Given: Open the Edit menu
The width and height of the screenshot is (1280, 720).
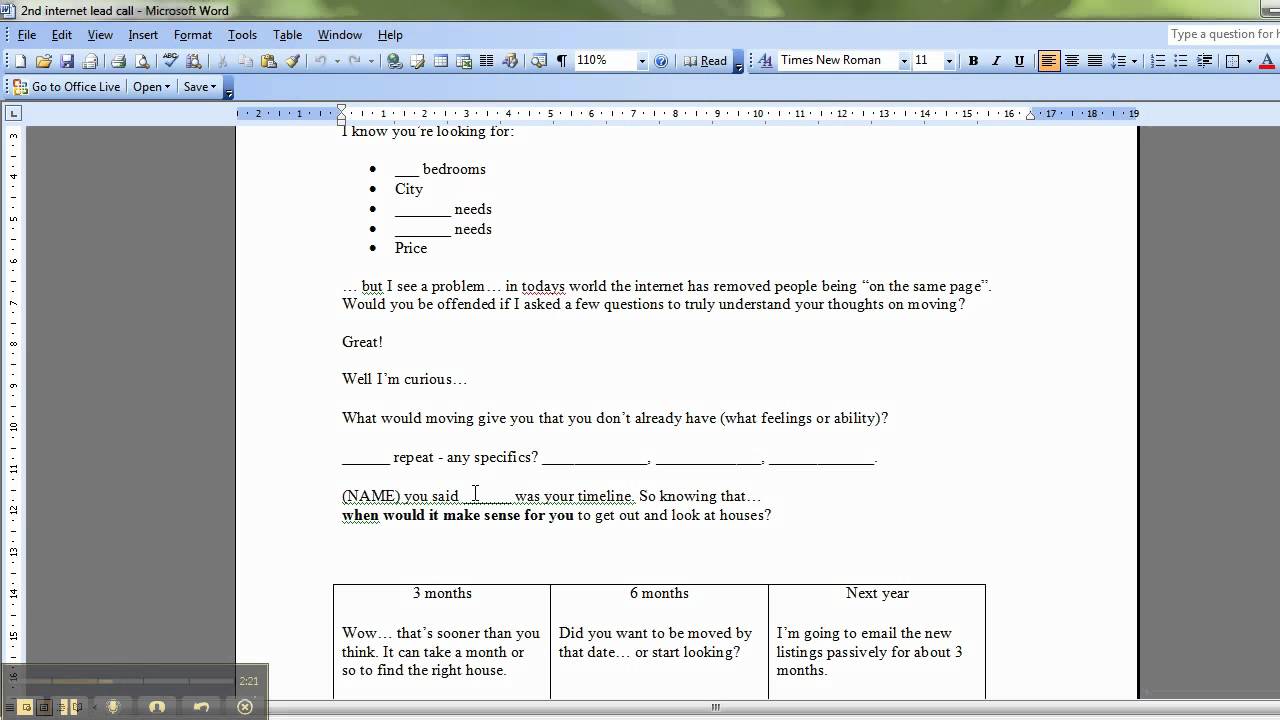Looking at the screenshot, I should click(62, 35).
